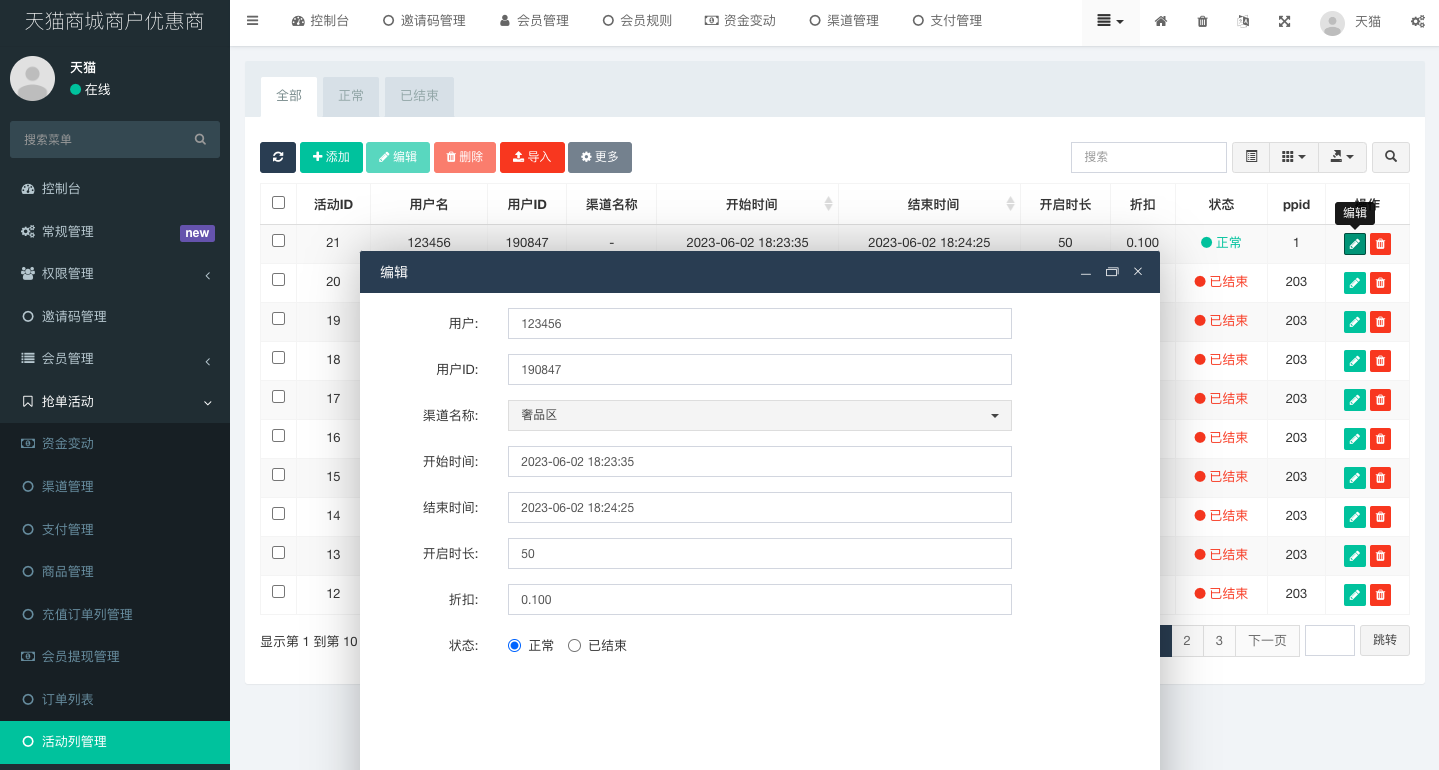Click the home icon in the top bar
This screenshot has height=770, width=1439.
(1160, 20)
